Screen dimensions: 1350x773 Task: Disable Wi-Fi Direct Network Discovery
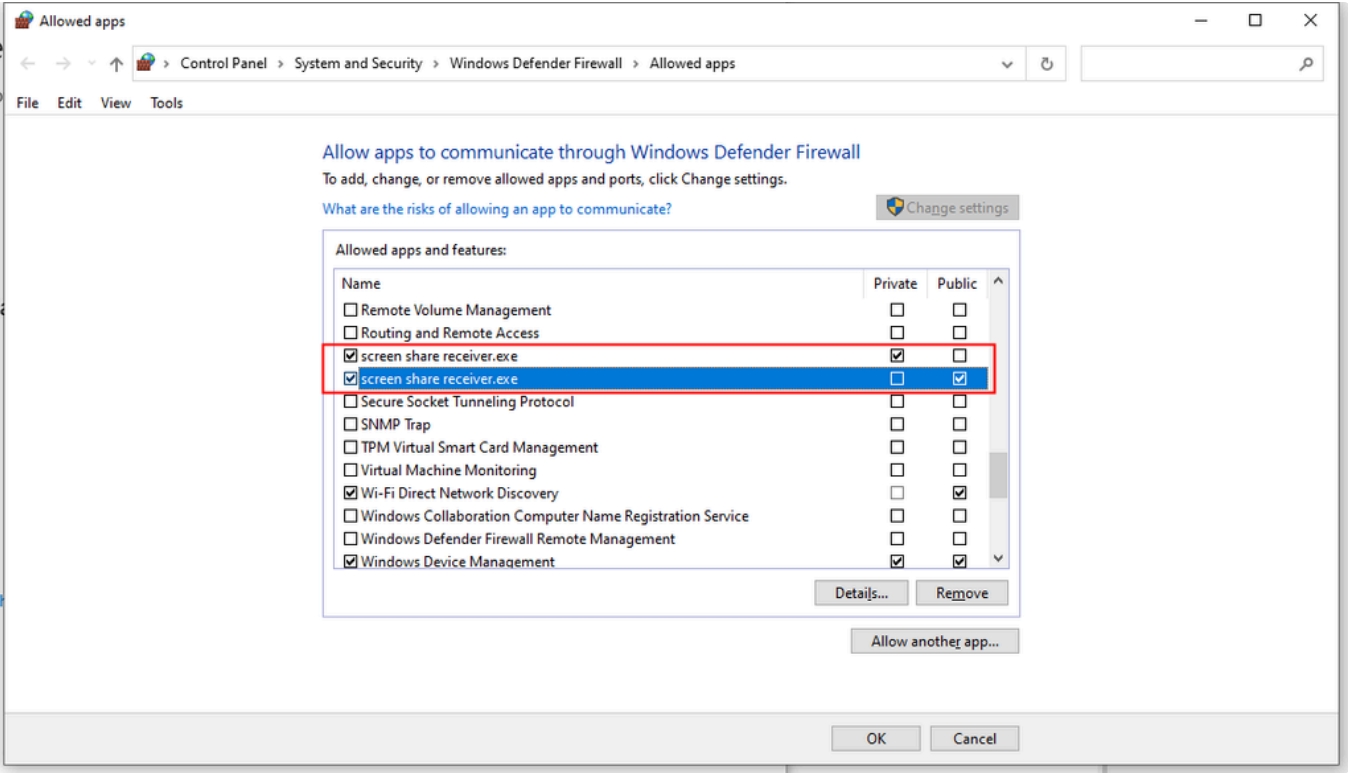(x=348, y=492)
